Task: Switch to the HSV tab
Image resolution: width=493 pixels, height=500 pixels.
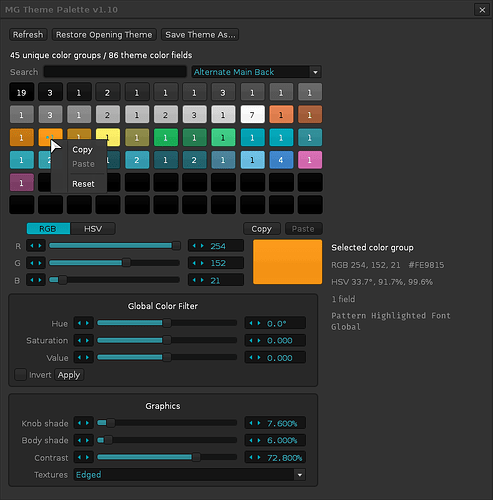Action: tap(93, 229)
